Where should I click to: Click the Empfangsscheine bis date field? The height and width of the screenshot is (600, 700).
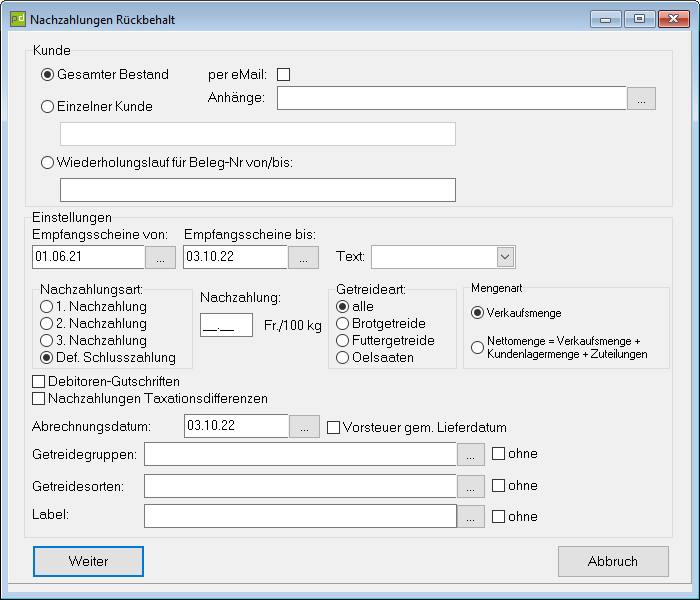(x=235, y=257)
